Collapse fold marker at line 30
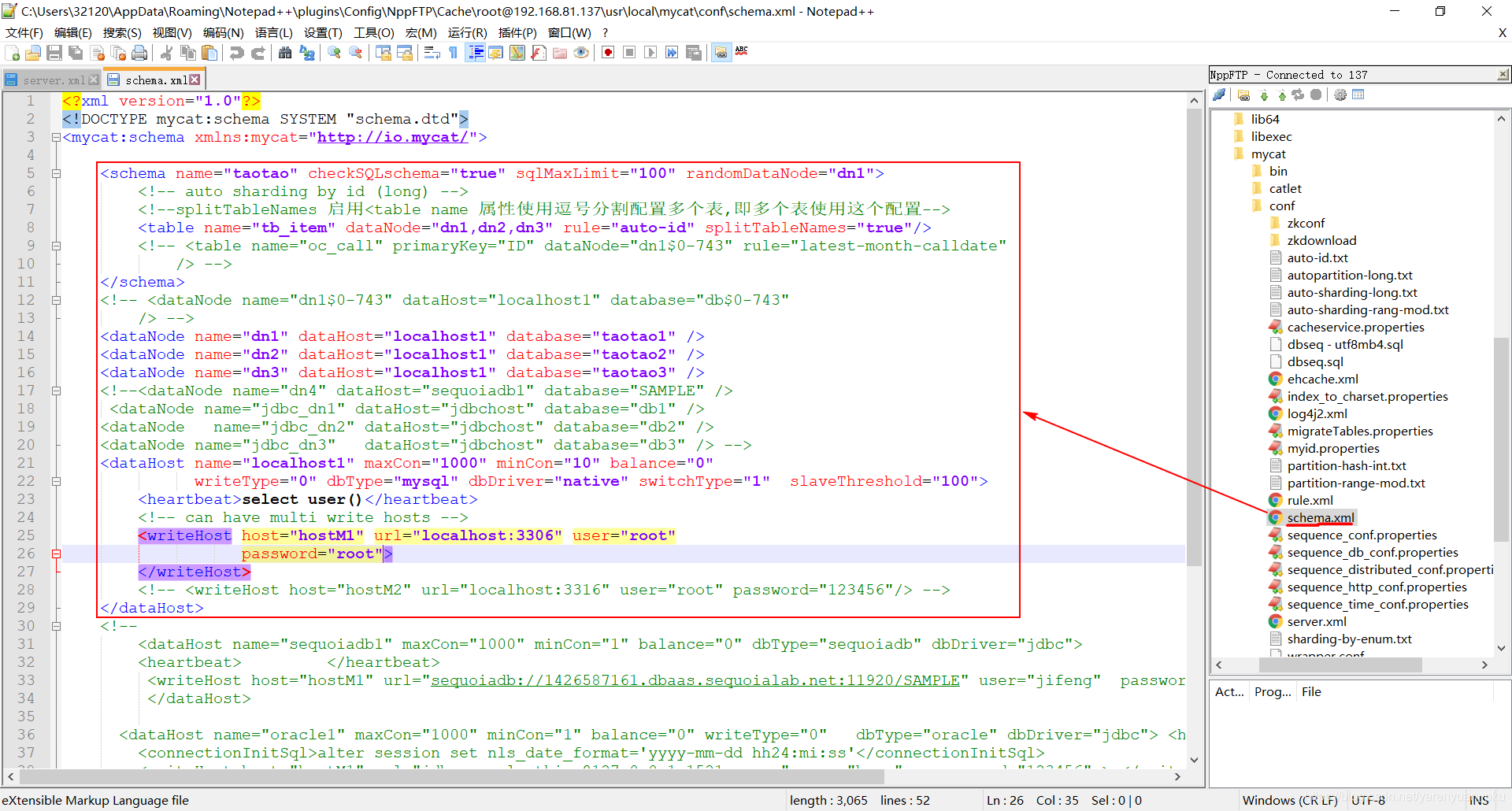 click(56, 626)
